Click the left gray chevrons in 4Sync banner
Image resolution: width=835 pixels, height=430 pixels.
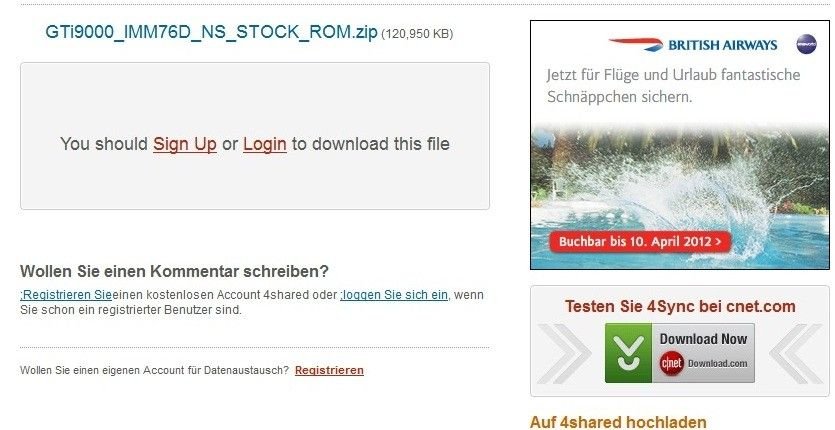point(564,353)
